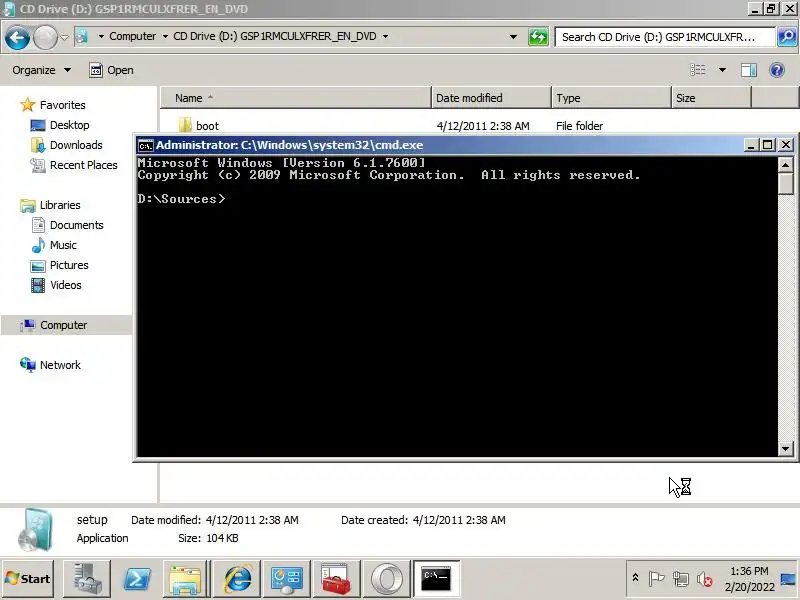This screenshot has width=800, height=600.
Task: Click at the D:\Sources> prompt line
Action: tap(181, 199)
